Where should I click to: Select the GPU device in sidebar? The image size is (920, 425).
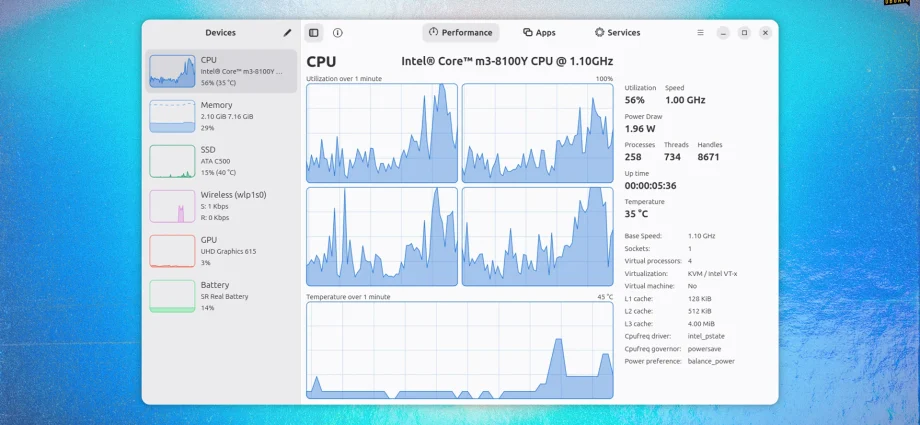pyautogui.click(x=221, y=251)
